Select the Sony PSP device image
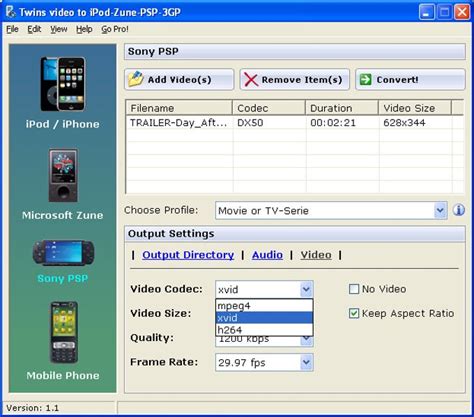 coord(63,253)
